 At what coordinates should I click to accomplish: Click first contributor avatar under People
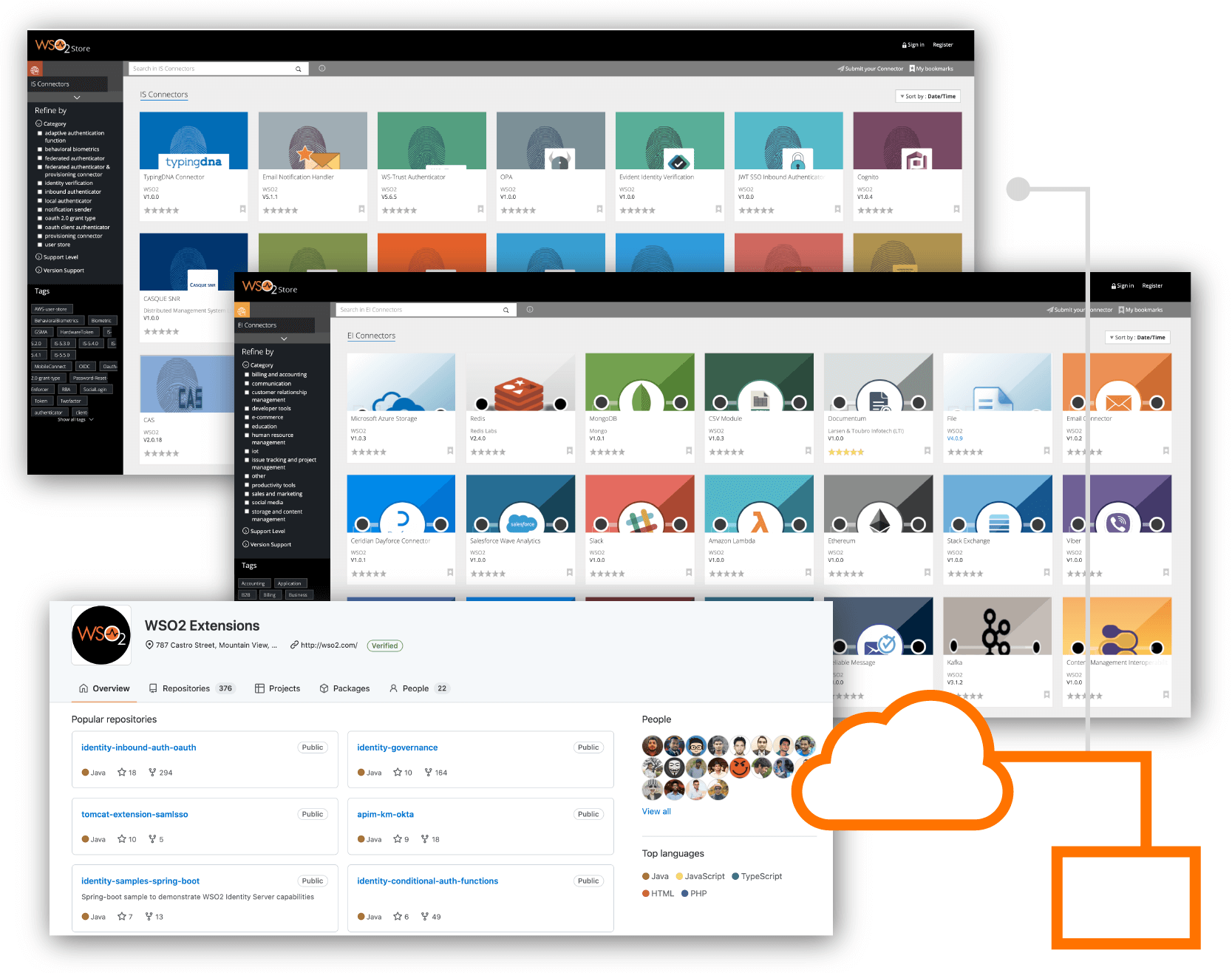coord(652,746)
